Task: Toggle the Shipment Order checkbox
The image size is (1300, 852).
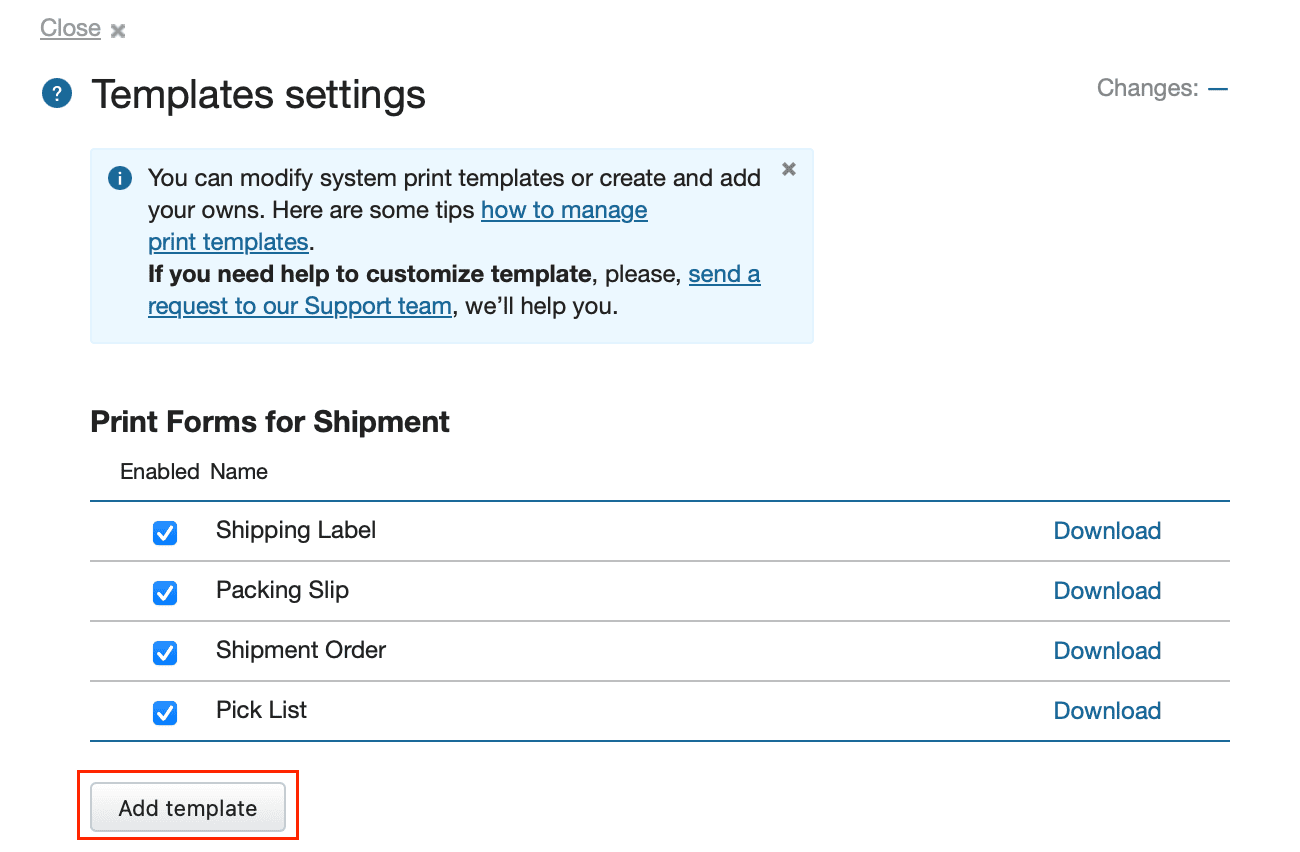Action: click(165, 653)
